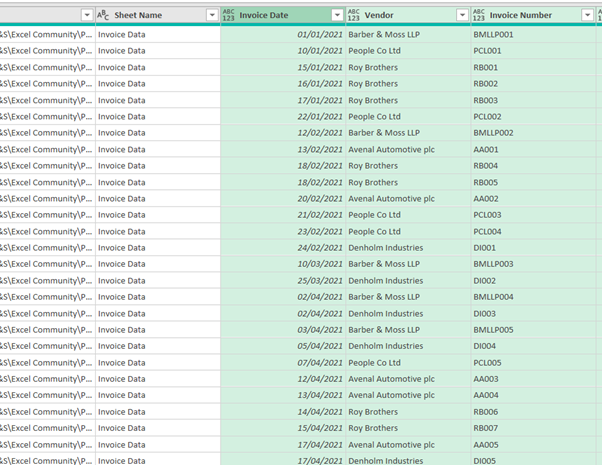Click the date cell 10/01/2021
Screen dimensions: 602x465
(283, 51)
